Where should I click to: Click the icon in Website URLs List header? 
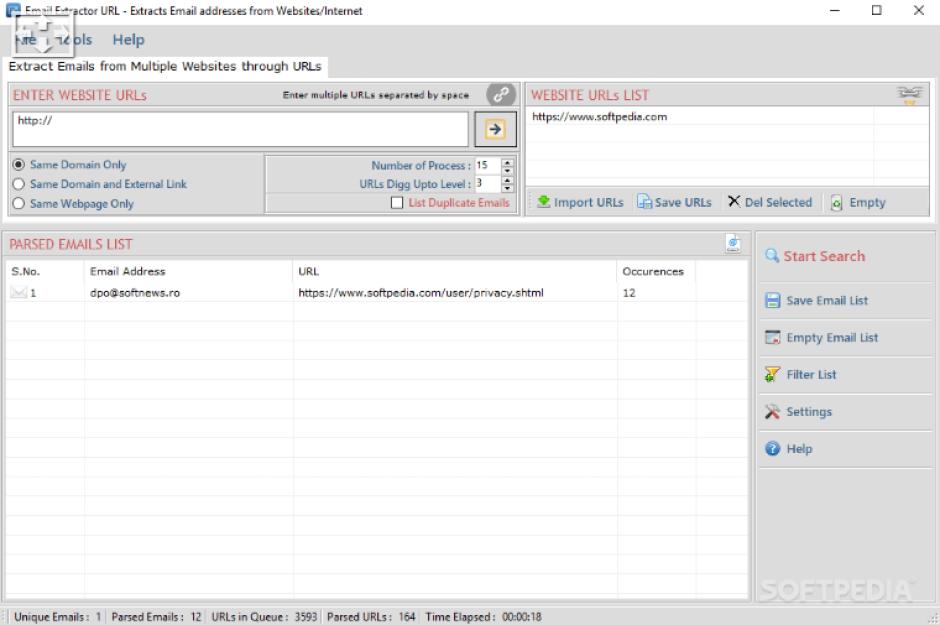coord(909,95)
